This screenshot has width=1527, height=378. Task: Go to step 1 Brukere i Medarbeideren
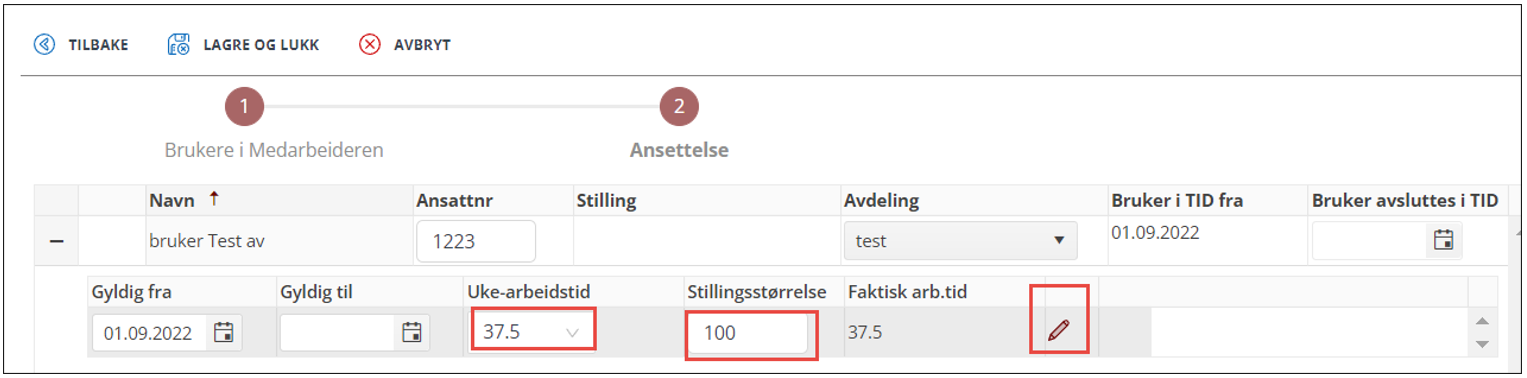pyautogui.click(x=245, y=107)
